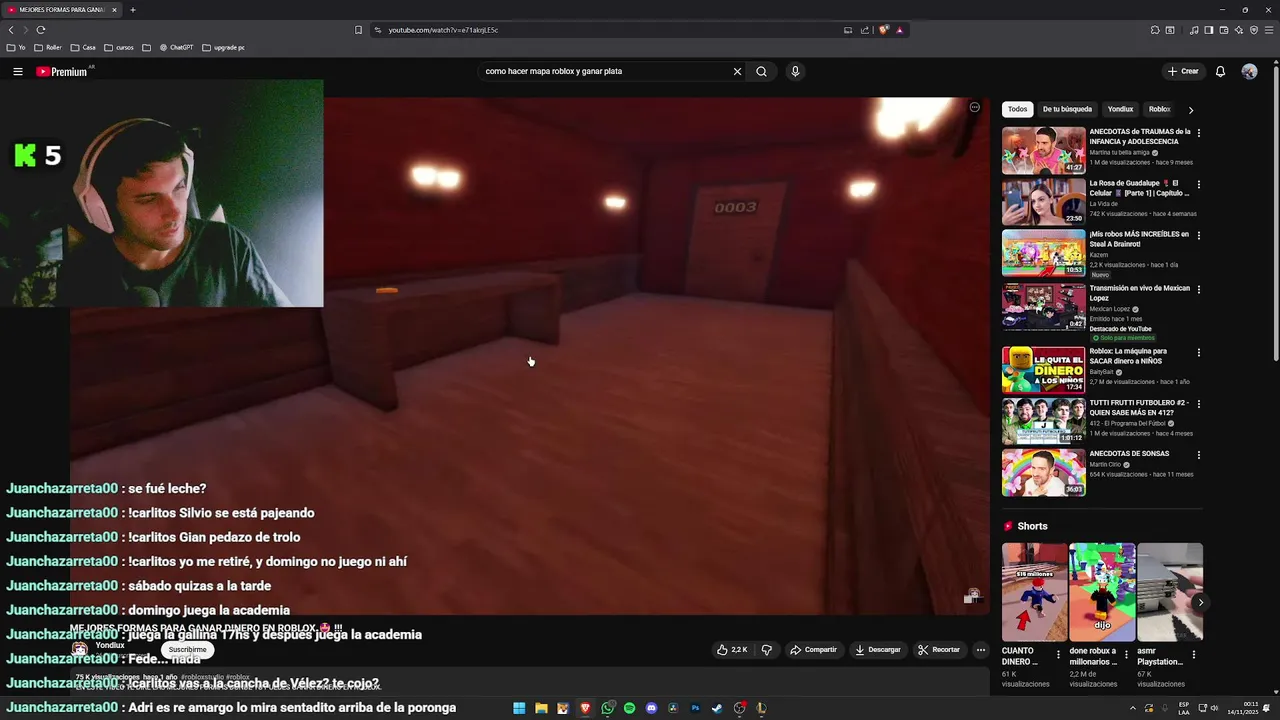Open File Explorer from taskbar
1280x720 pixels.
pyautogui.click(x=541, y=708)
